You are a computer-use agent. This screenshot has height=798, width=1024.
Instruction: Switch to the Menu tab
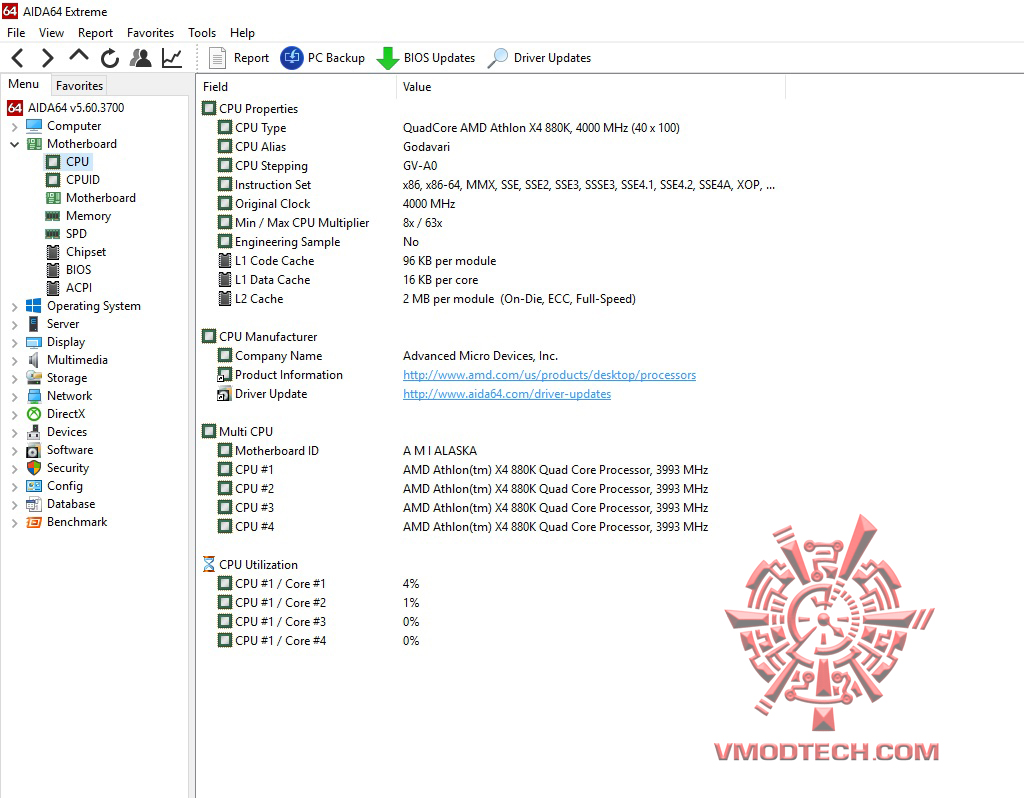coord(24,84)
